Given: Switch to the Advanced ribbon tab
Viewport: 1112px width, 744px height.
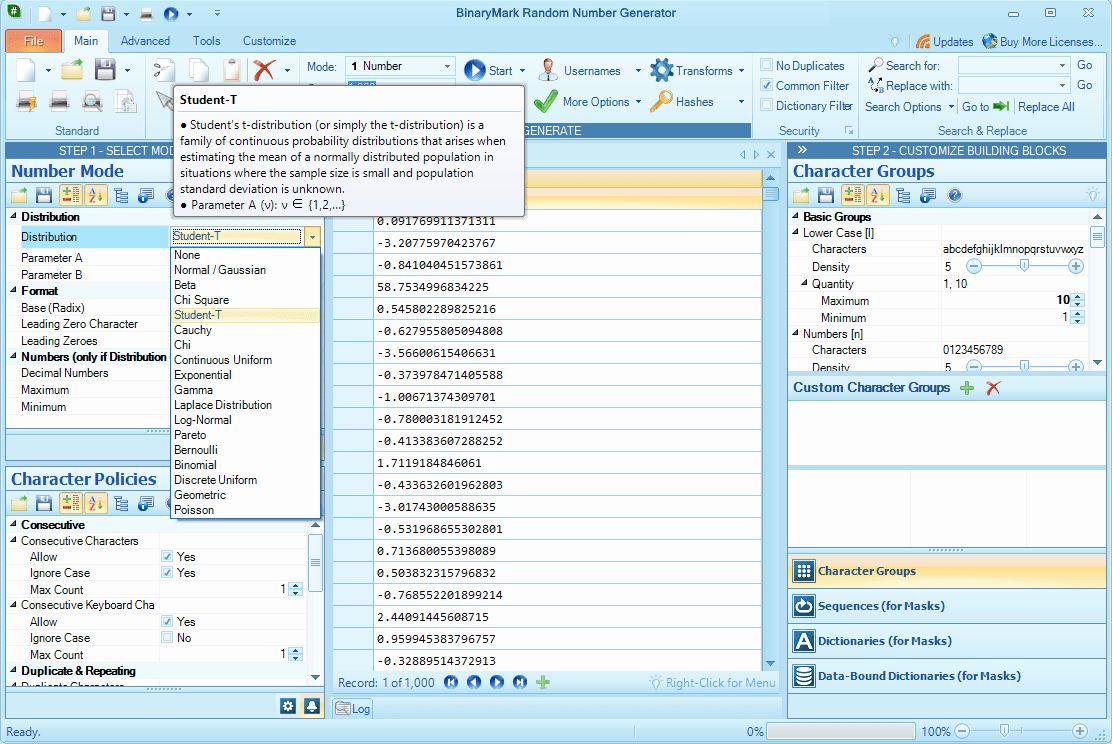Looking at the screenshot, I should click(x=145, y=41).
